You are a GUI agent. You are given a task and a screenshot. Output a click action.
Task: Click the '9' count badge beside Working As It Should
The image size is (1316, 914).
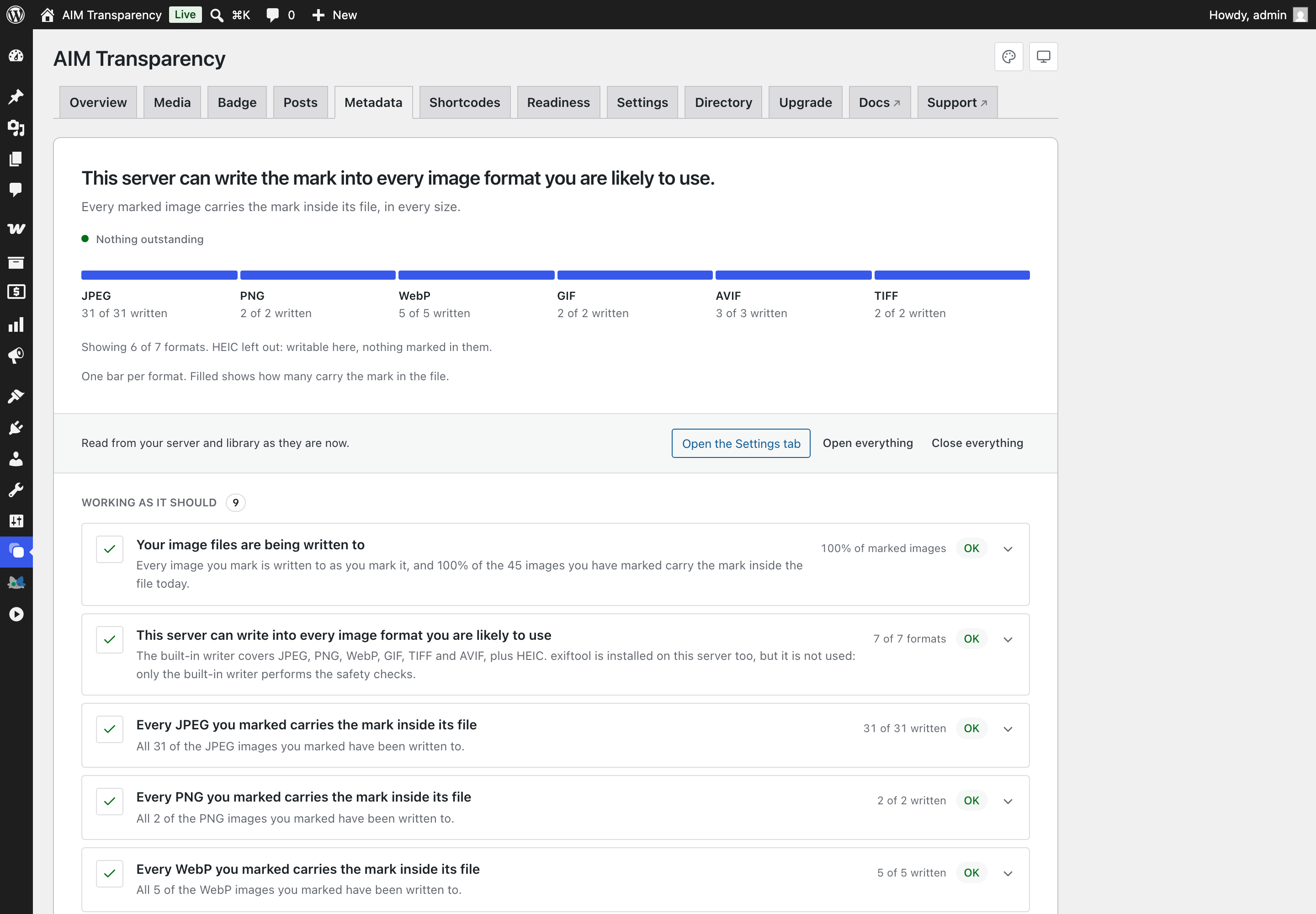click(x=235, y=503)
